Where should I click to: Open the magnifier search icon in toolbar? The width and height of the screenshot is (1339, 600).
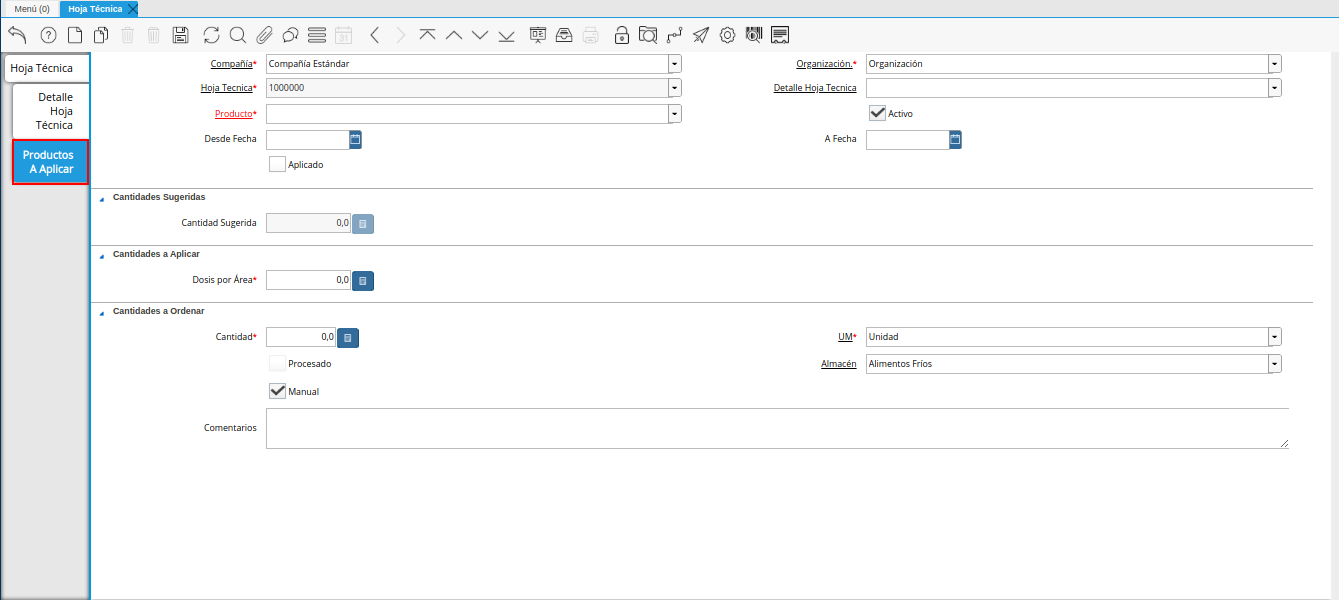pyautogui.click(x=238, y=35)
